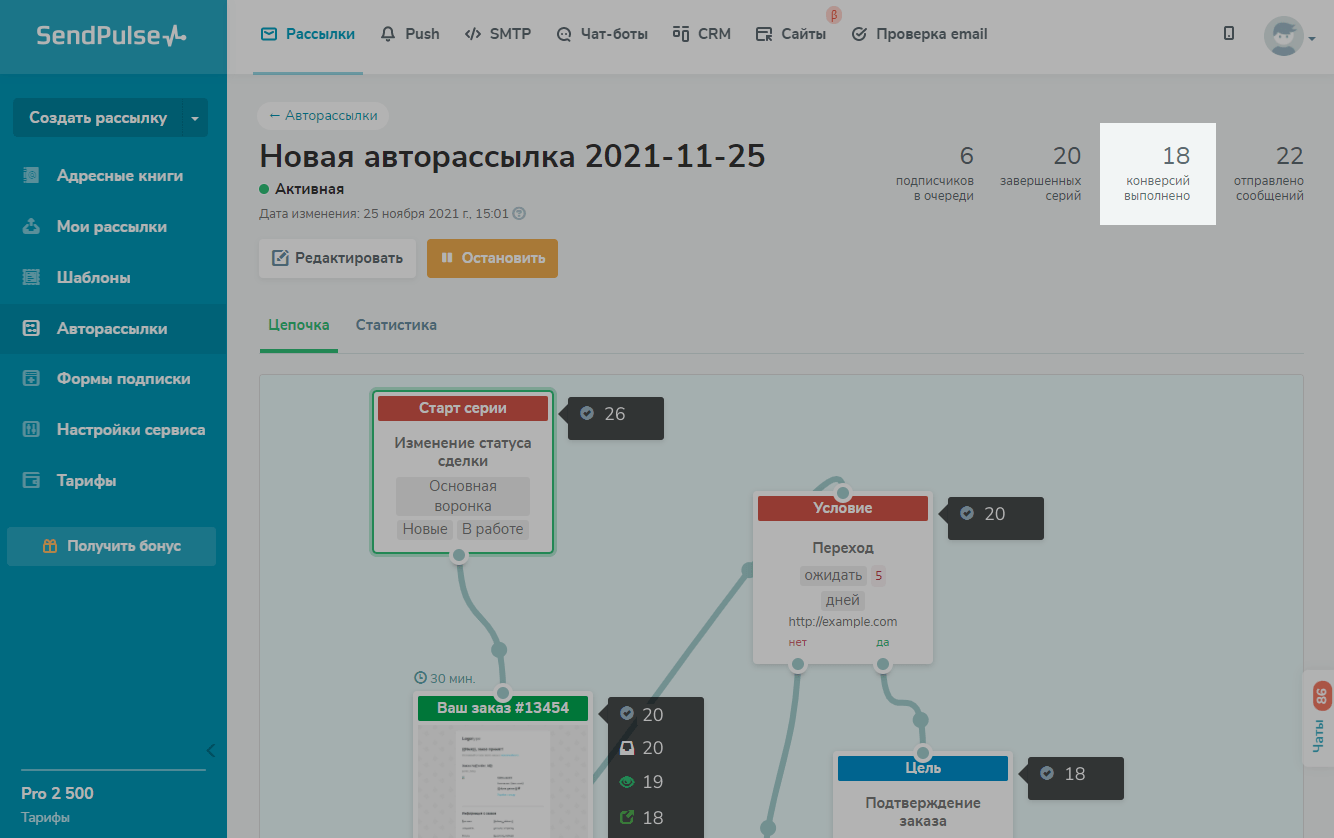Screen dimensions: 1334x838
Task: Click the 22 отправлено сообщений counter
Action: pyautogui.click(x=1269, y=174)
